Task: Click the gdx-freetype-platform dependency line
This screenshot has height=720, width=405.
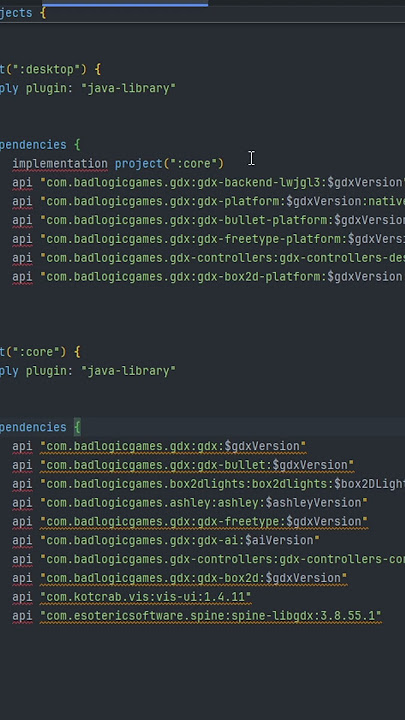Action: coord(208,239)
